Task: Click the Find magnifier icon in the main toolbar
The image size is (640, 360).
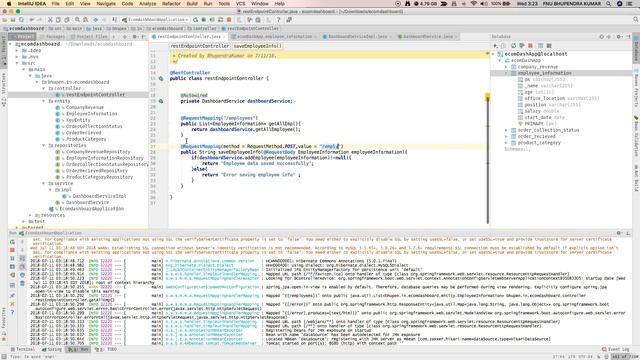Action: click(x=77, y=20)
